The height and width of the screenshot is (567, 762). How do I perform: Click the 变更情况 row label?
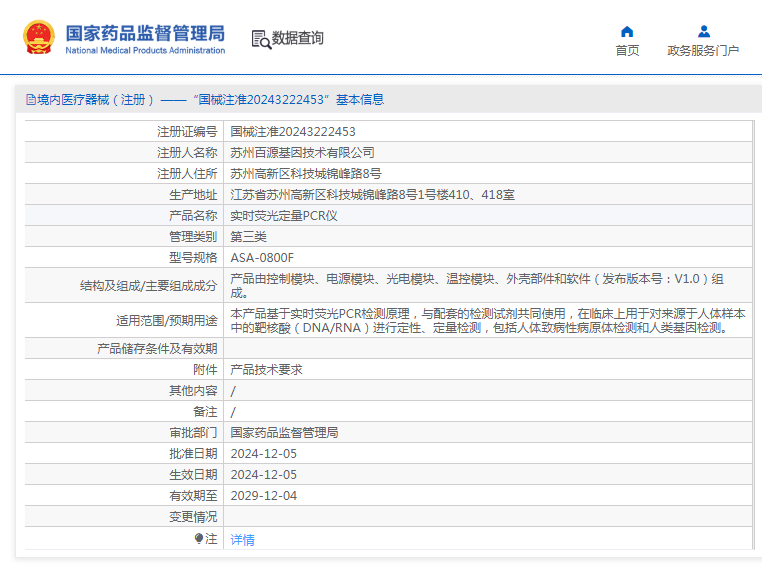coord(193,516)
